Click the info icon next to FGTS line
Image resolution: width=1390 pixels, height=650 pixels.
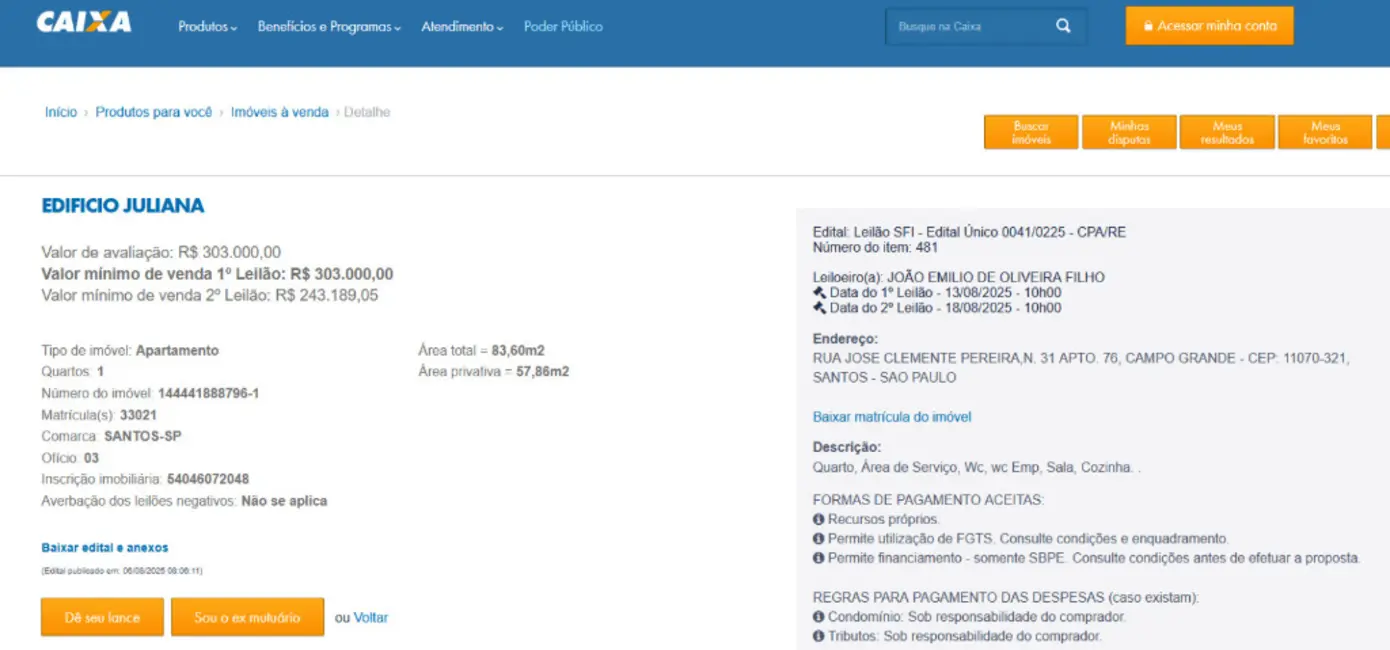tap(818, 538)
